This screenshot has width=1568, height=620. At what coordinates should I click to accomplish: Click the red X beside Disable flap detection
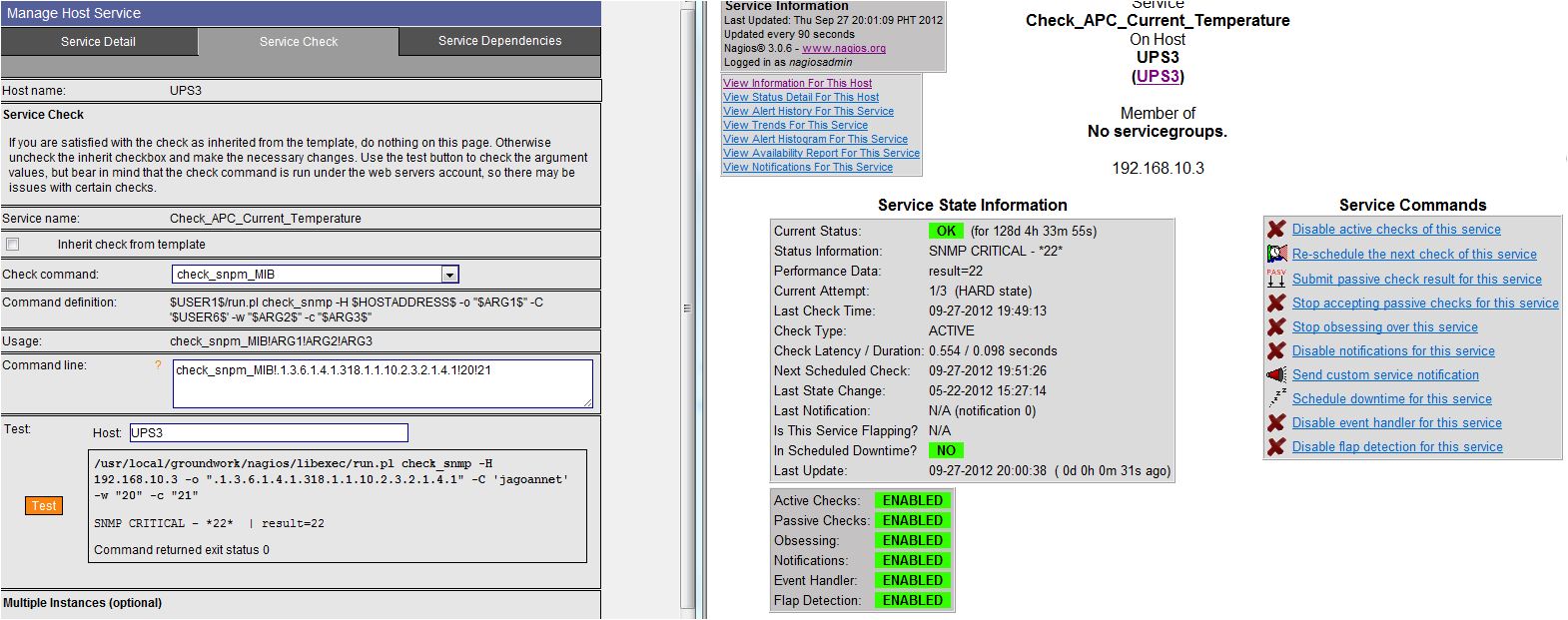[x=1276, y=447]
